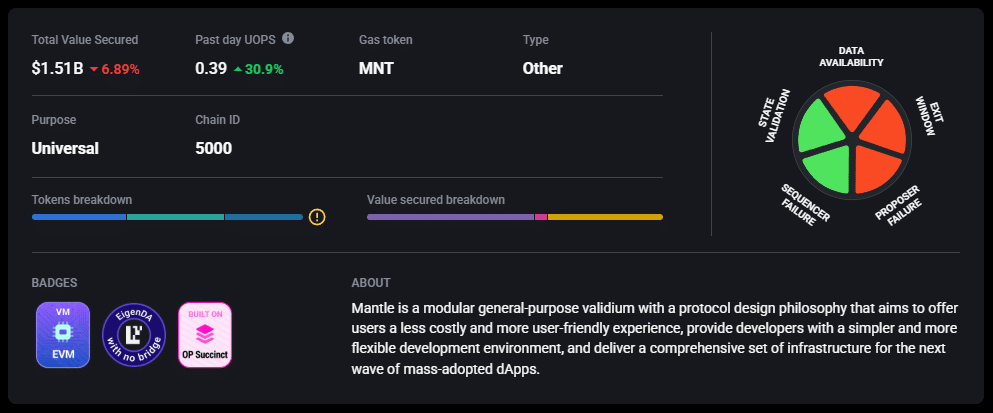
Task: Click the EVM VM badge
Action: tap(62, 334)
